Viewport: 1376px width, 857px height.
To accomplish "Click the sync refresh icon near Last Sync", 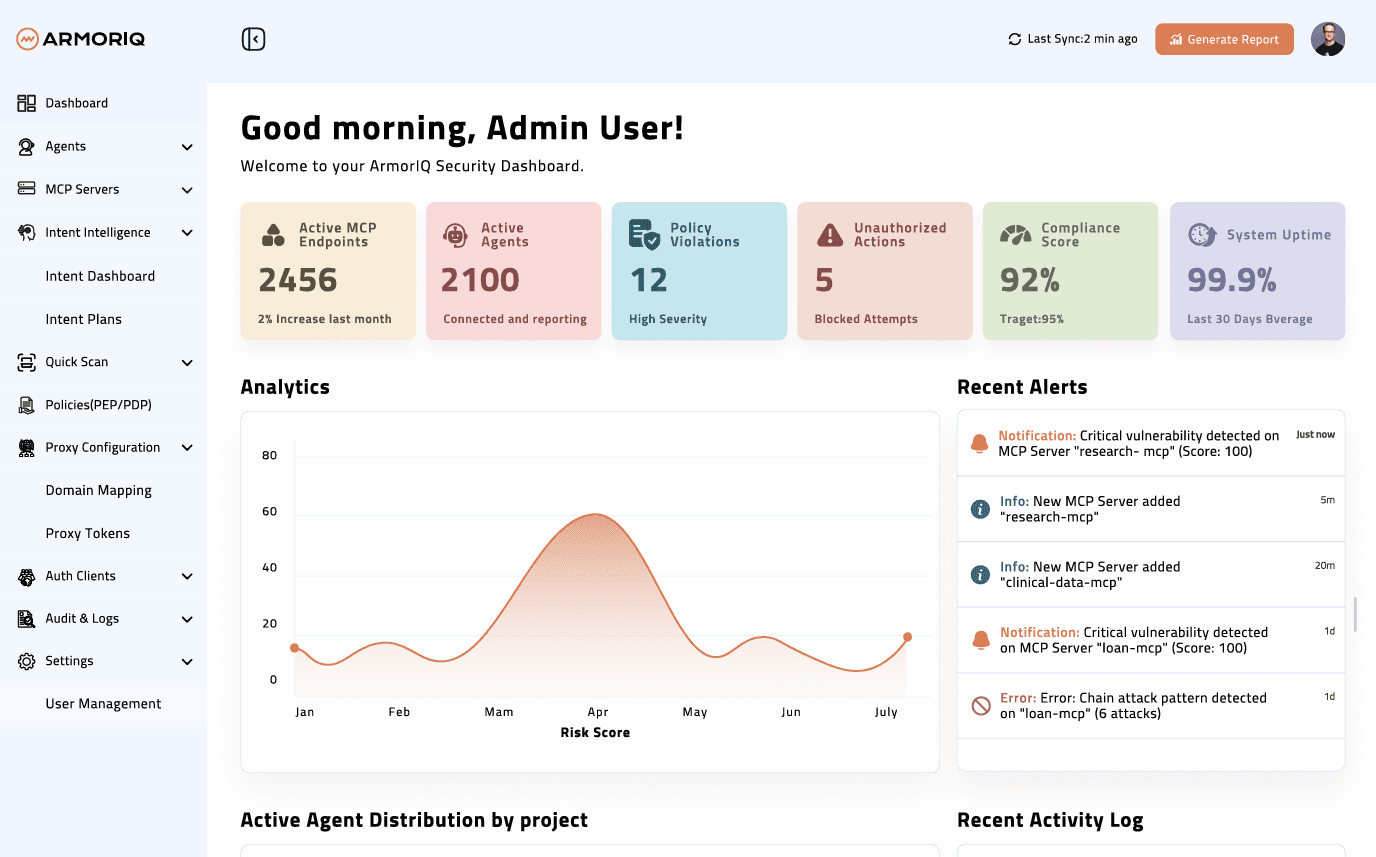I will coord(1013,38).
